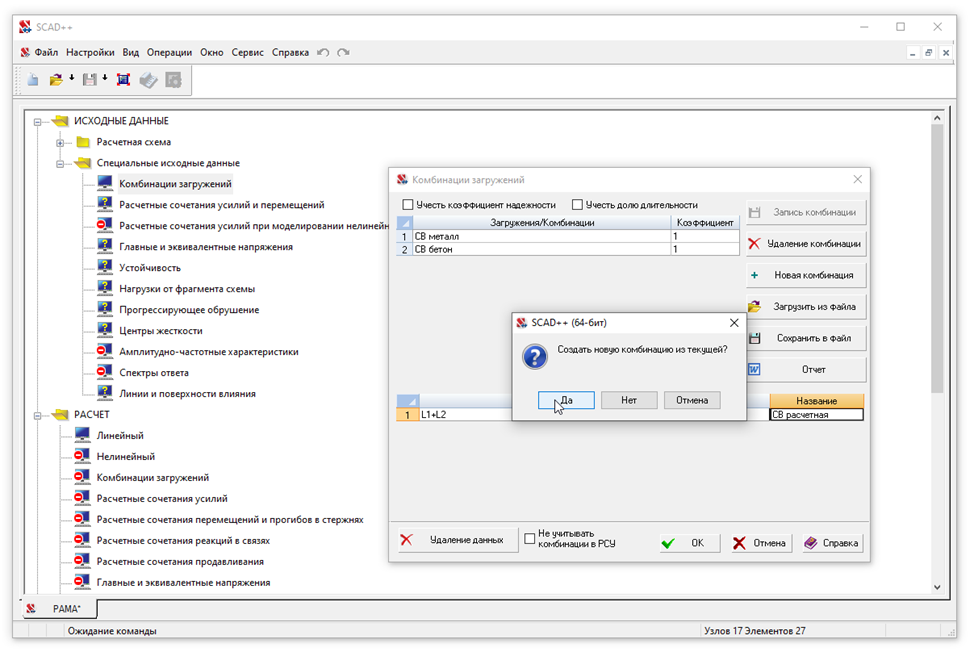
Task: Close the SCAD++ (64-бит) message box
Action: tap(734, 323)
